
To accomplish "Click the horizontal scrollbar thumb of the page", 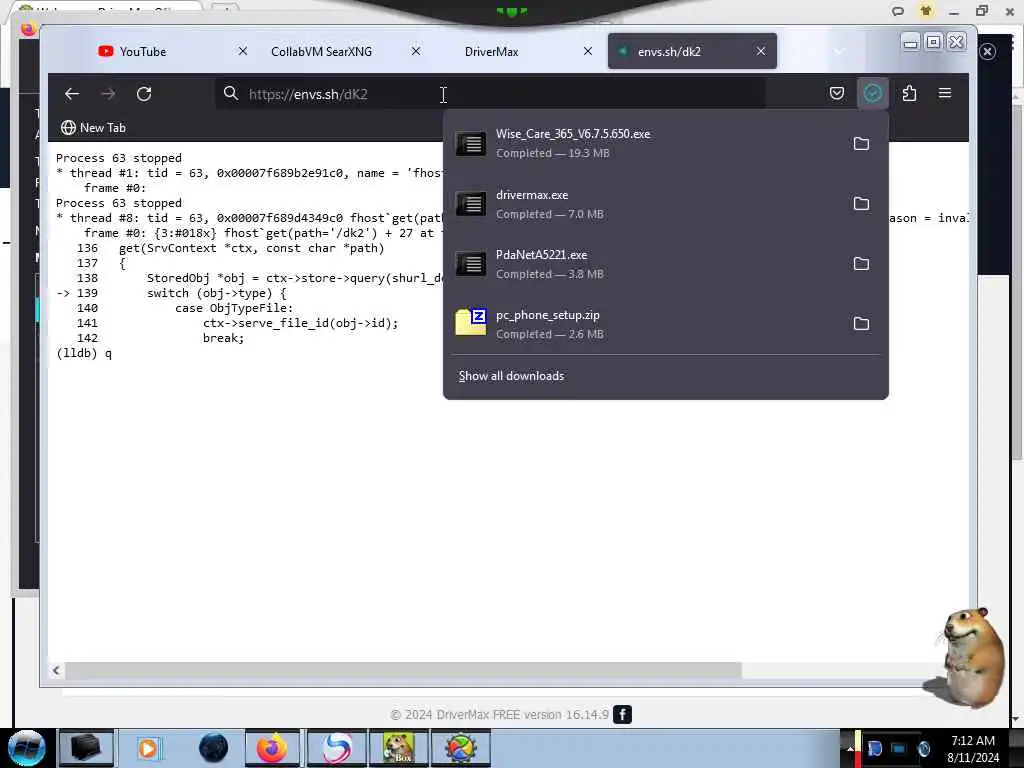I will (x=403, y=670).
